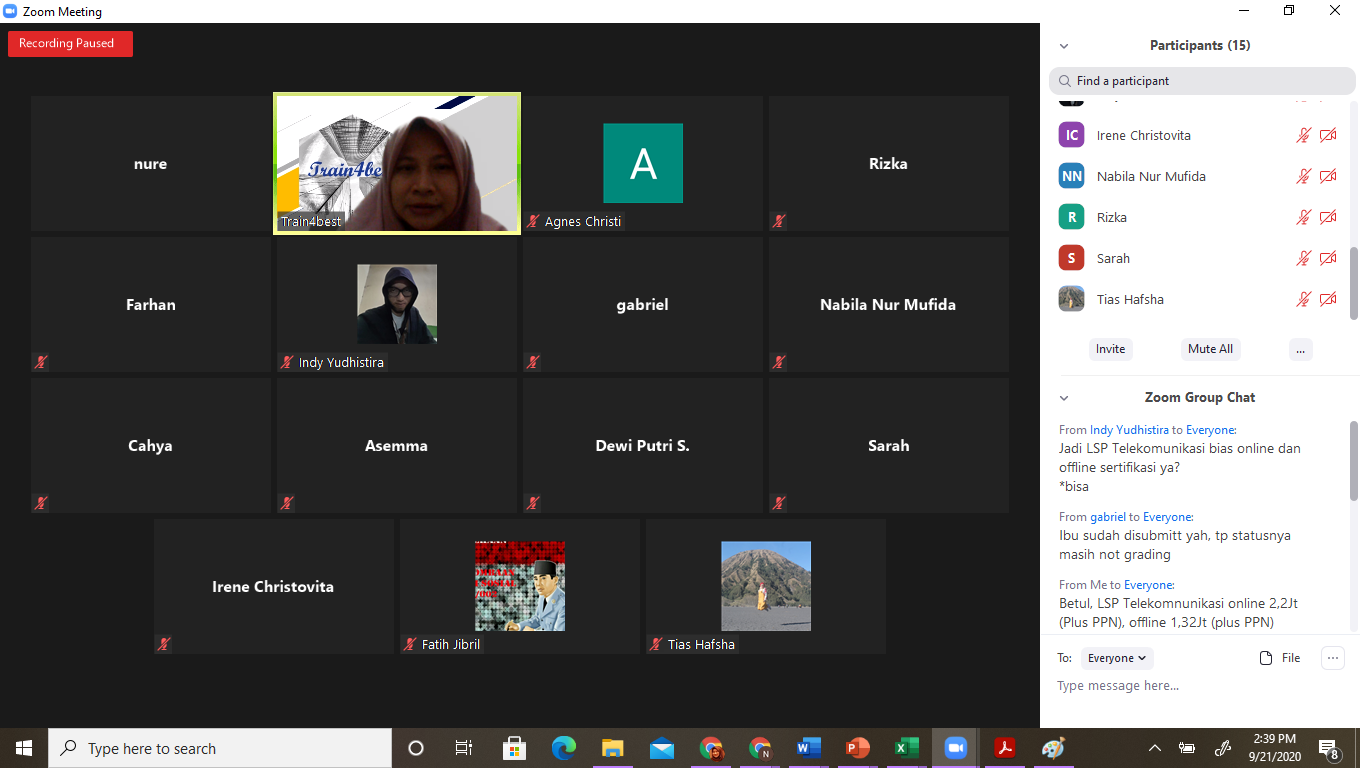Click the File attachment icon in chat
1360x768 pixels.
pos(1280,658)
